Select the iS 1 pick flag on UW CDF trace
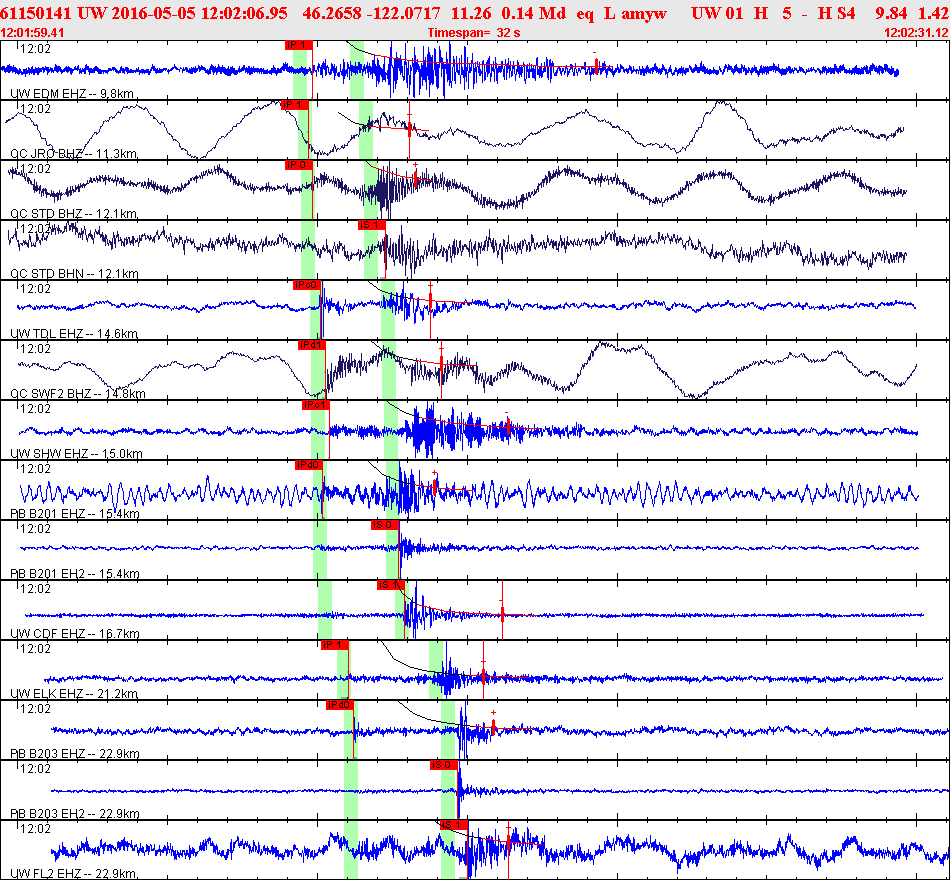This screenshot has width=950, height=880. pyautogui.click(x=391, y=585)
